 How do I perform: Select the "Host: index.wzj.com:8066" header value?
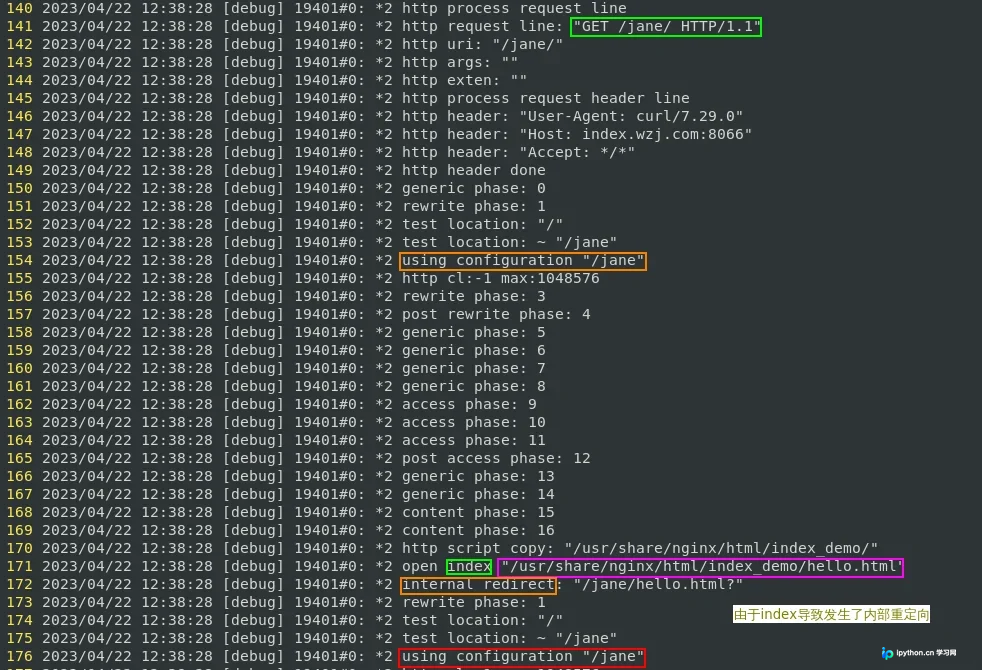coord(636,135)
